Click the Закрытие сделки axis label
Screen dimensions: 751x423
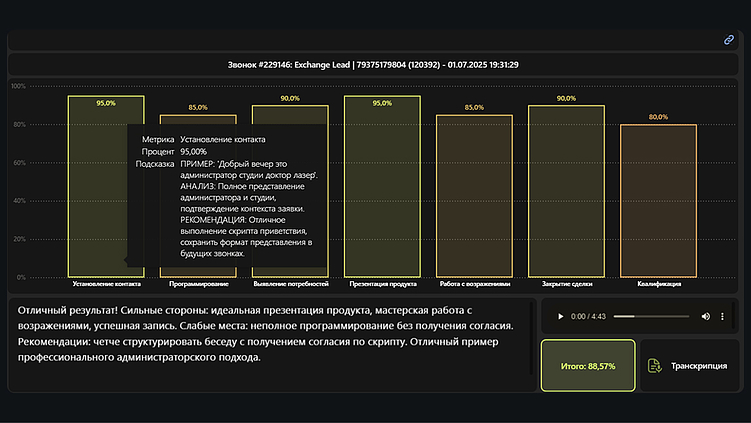(x=567, y=284)
